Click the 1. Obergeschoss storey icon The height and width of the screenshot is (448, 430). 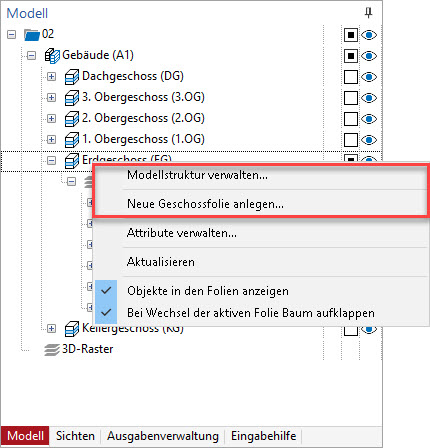tap(72, 139)
